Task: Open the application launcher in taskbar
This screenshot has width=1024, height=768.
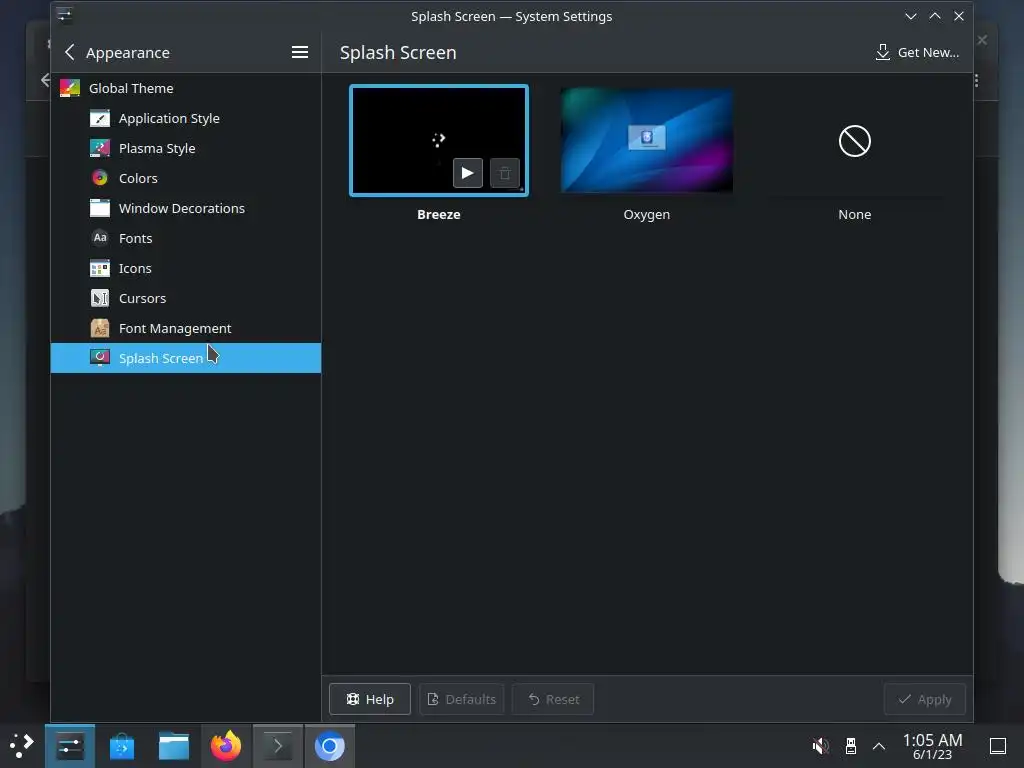Action: tap(22, 746)
